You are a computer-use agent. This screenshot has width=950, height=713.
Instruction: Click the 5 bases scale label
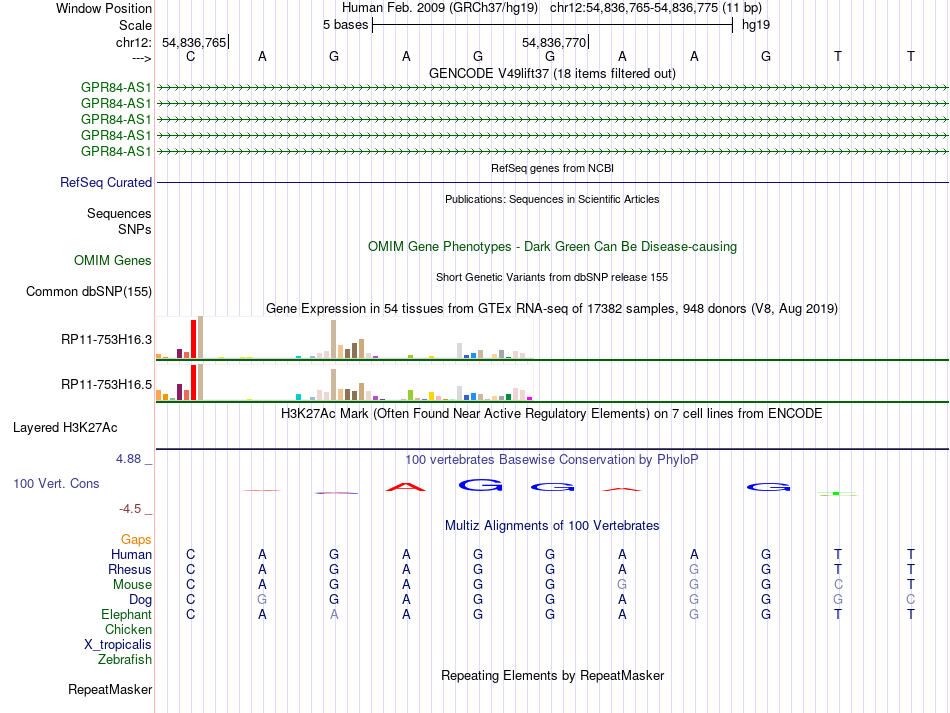pyautogui.click(x=345, y=25)
